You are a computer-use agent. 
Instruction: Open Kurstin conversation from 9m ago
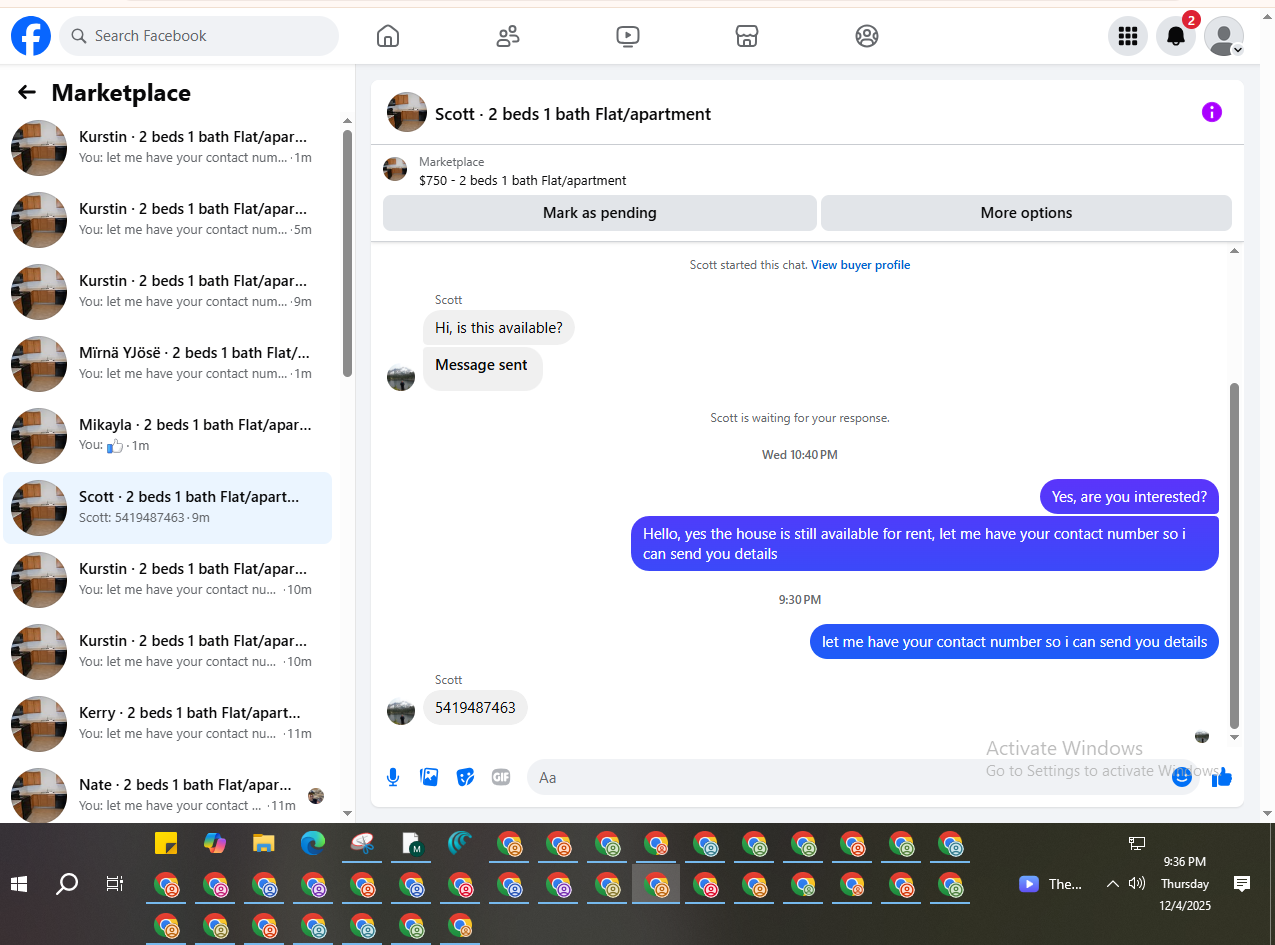click(x=168, y=292)
